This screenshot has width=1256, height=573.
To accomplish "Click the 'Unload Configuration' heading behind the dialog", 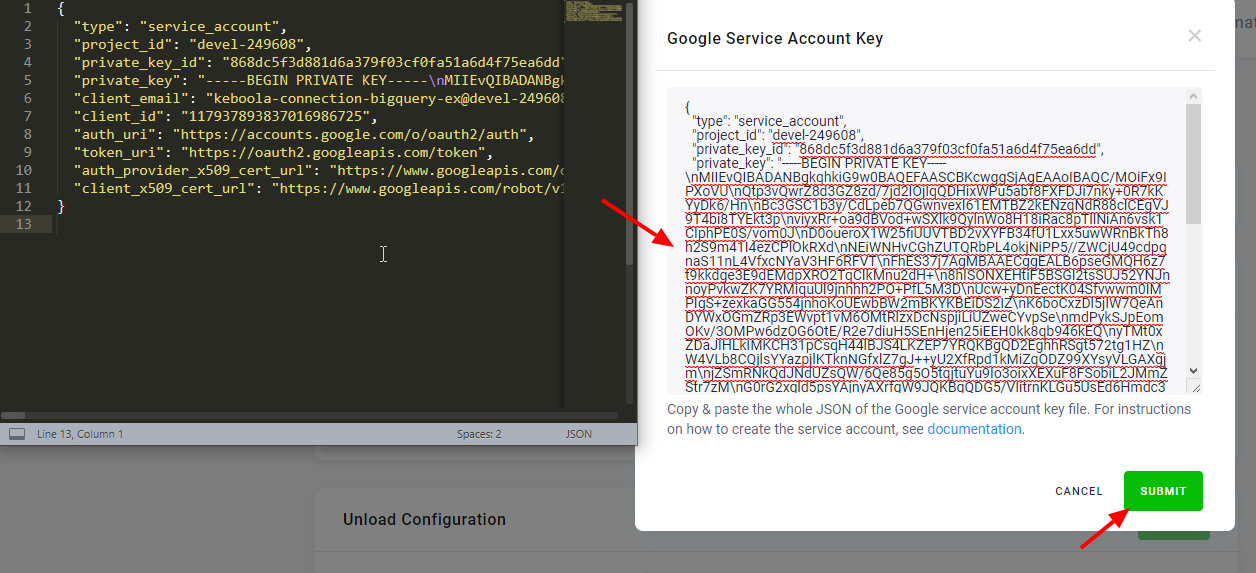I will (424, 519).
